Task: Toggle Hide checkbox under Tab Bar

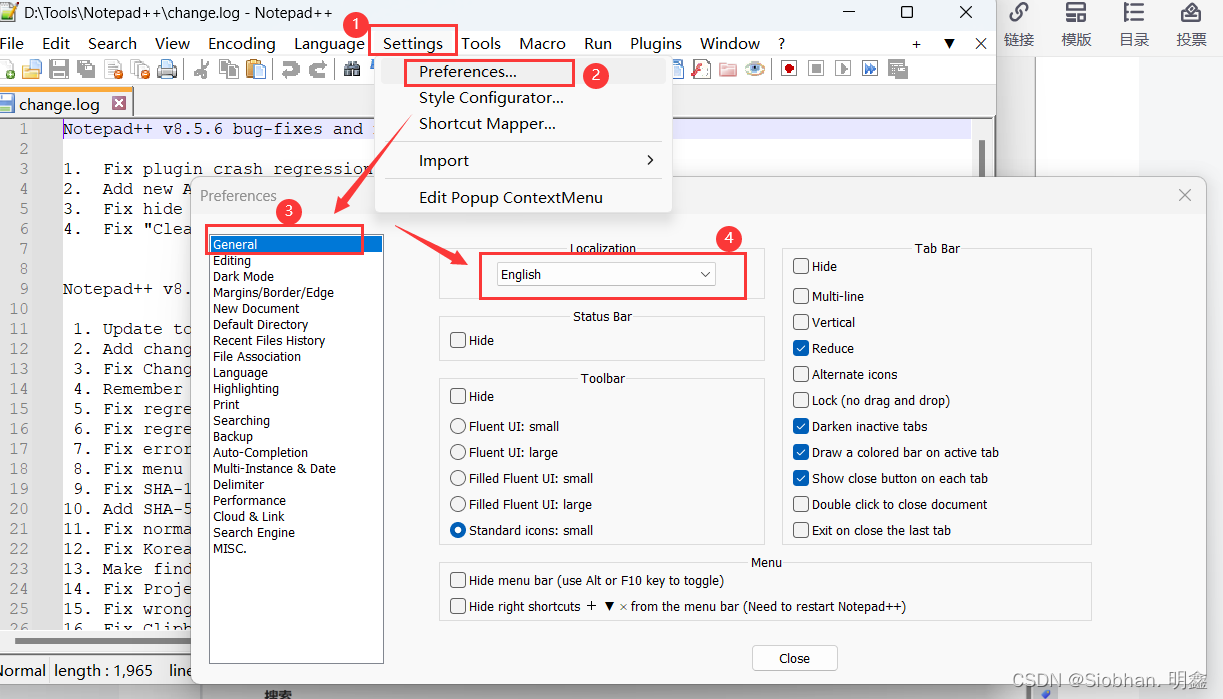Action: coord(801,266)
